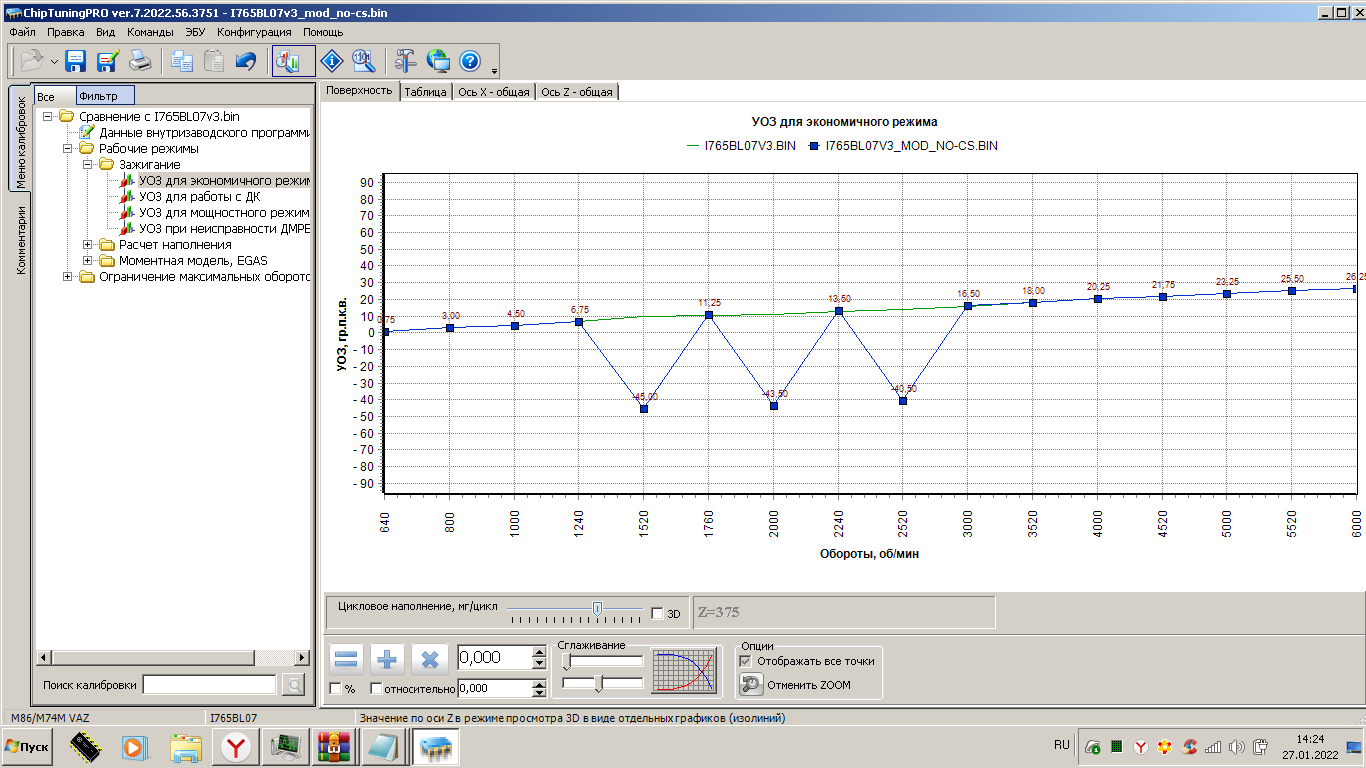Switch to the 'Таблица' tab

(x=425, y=92)
